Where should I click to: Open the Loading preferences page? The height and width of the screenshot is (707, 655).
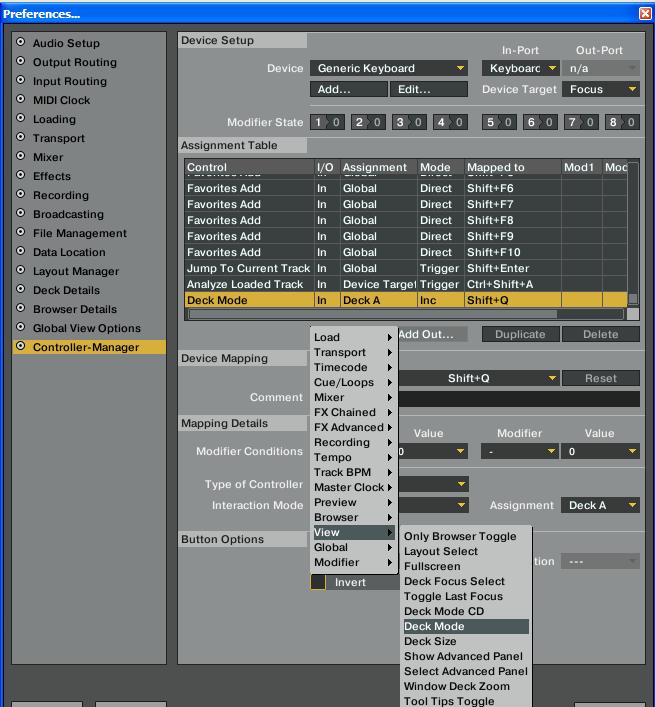54,119
